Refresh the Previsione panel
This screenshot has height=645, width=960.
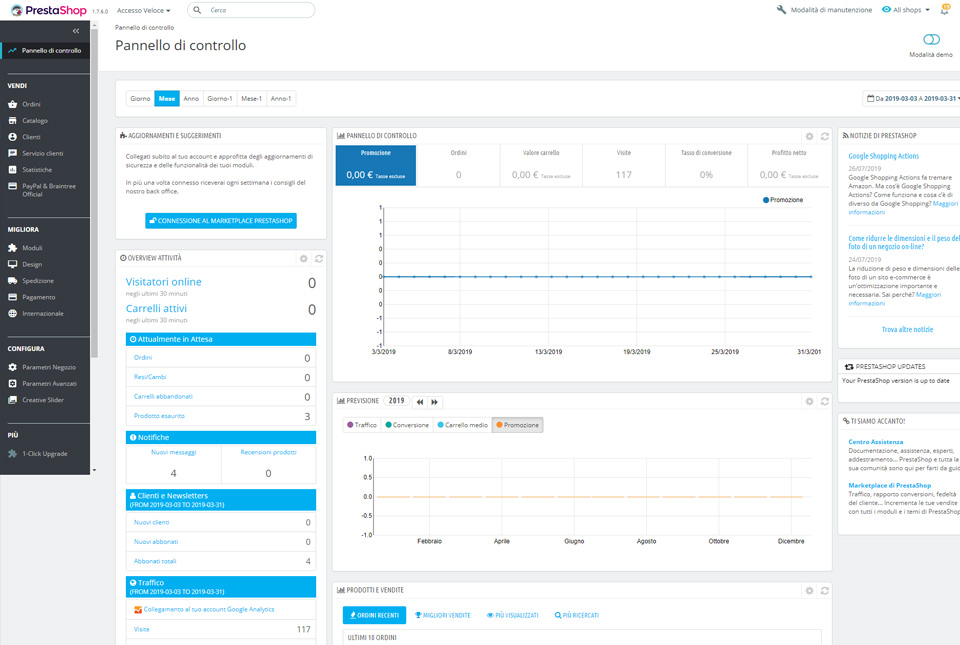click(x=825, y=401)
